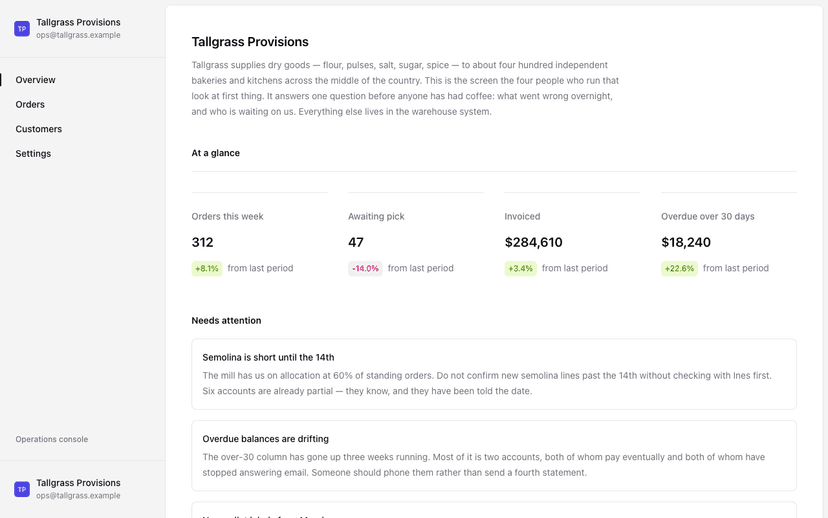This screenshot has width=828, height=518.
Task: Click the Tallgrass Provisions name in the sidebar footer
Action: tap(78, 483)
